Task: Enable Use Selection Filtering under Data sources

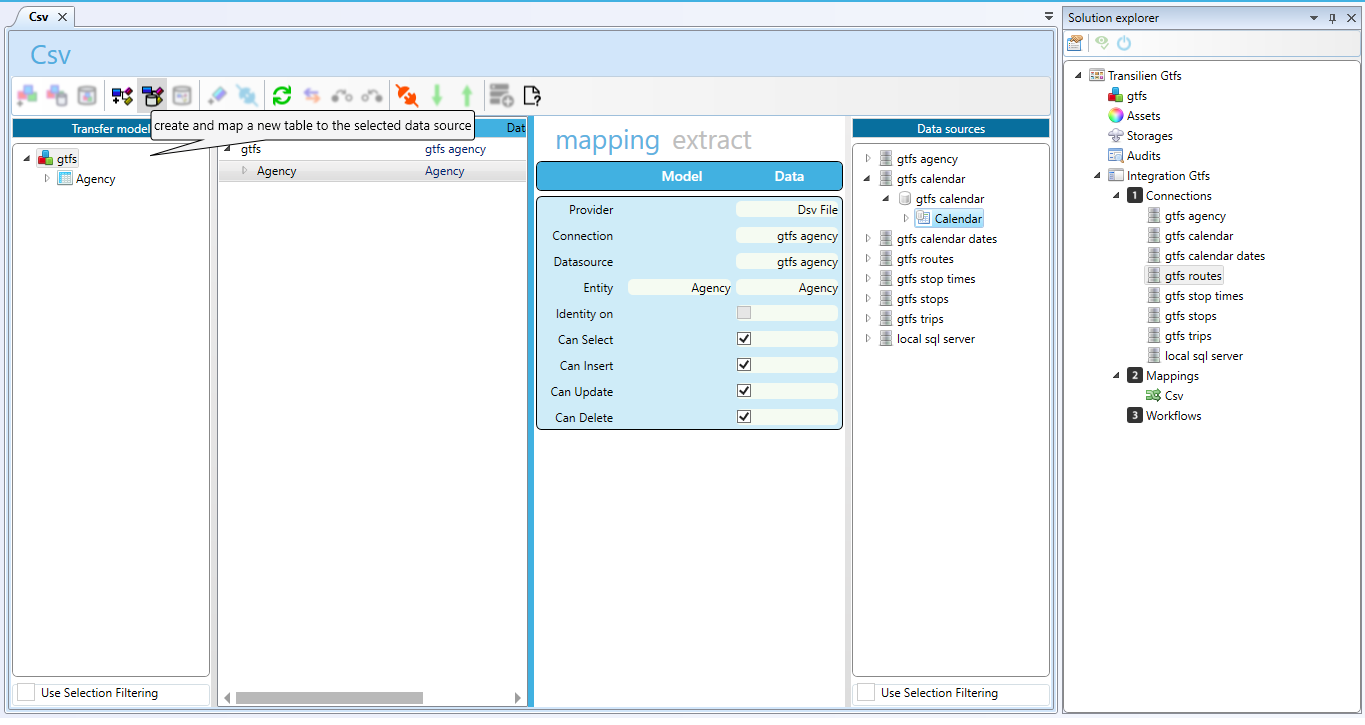Action: pos(865,693)
